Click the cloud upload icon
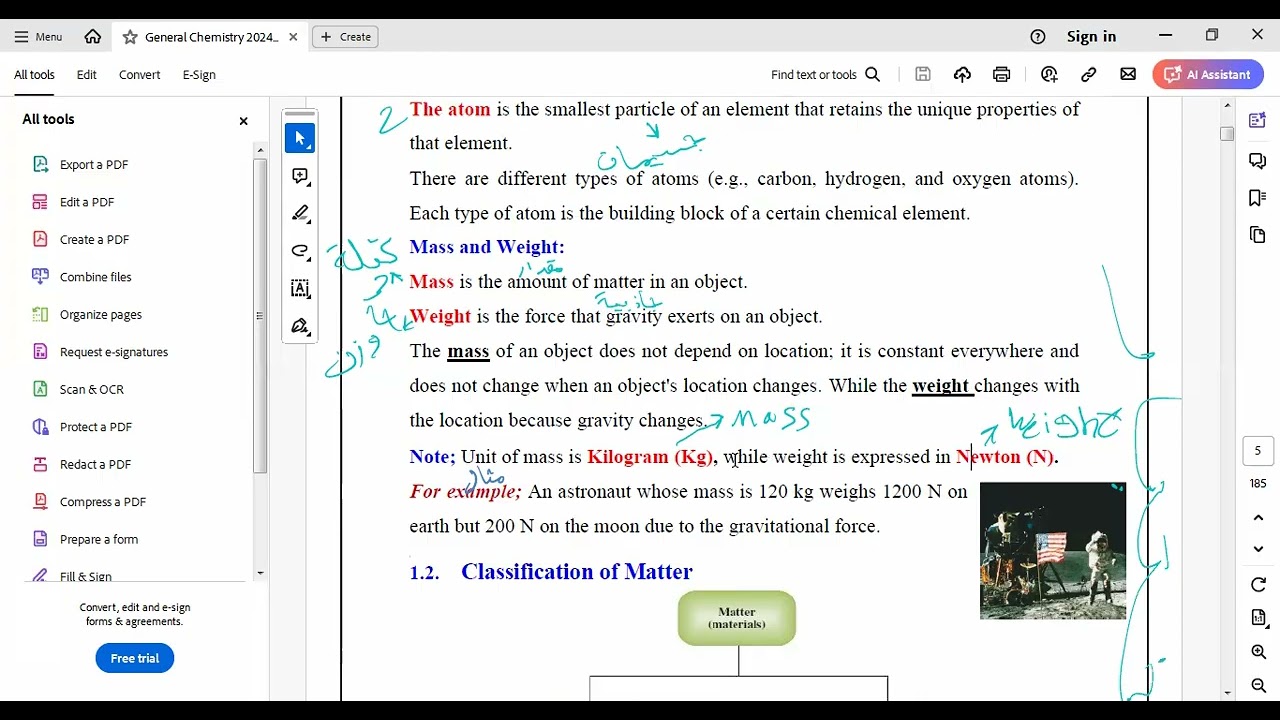Viewport: 1280px width, 720px height. (962, 74)
